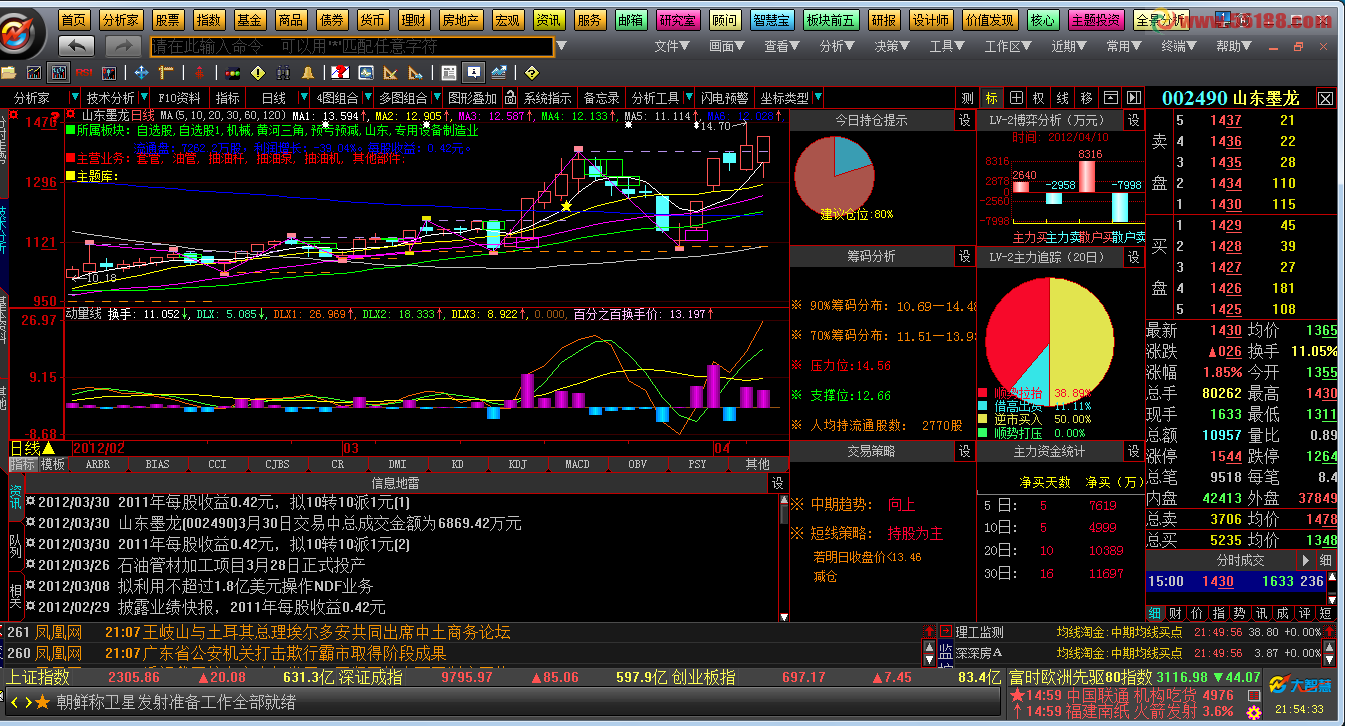
Task: Open the 文件 menu
Action: point(674,46)
